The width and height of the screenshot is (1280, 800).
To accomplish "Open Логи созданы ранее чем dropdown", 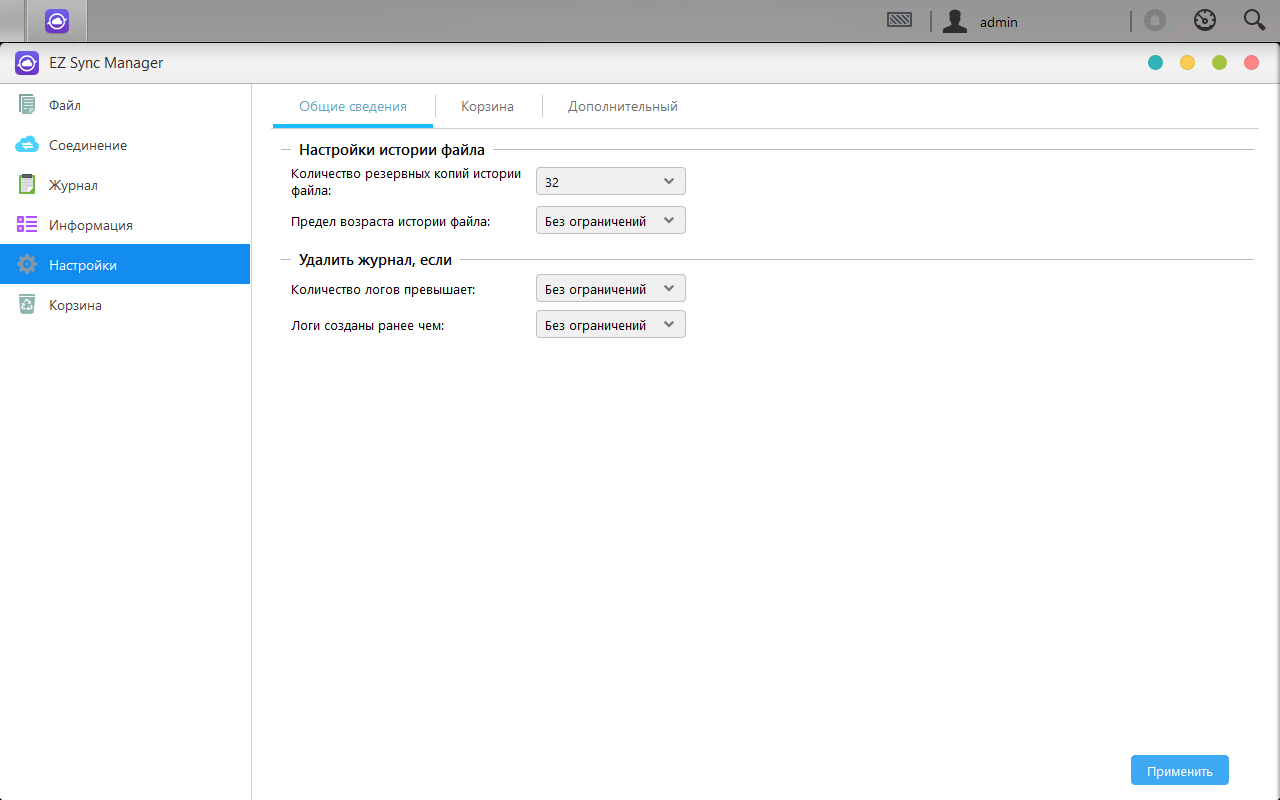I will click(x=611, y=324).
